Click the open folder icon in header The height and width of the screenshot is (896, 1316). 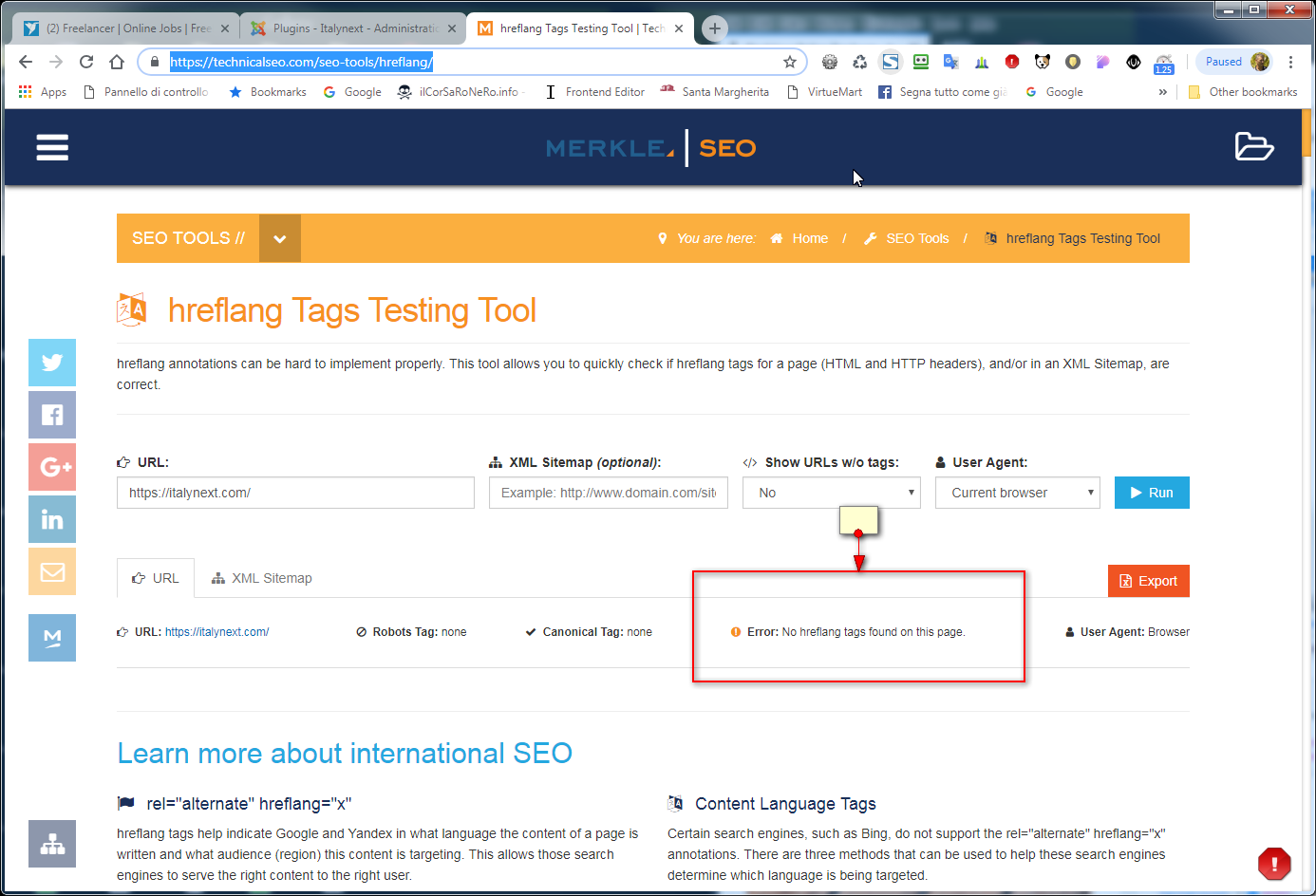point(1253,147)
